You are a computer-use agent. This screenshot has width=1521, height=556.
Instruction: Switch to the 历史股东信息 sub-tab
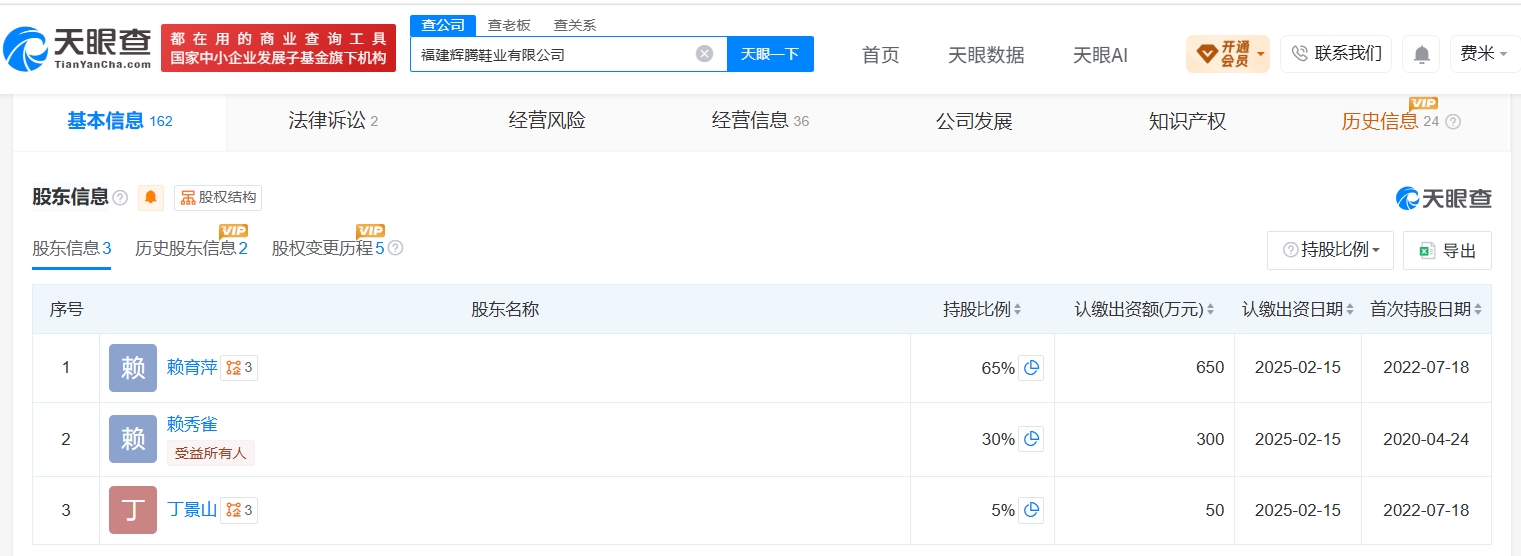tap(191, 248)
